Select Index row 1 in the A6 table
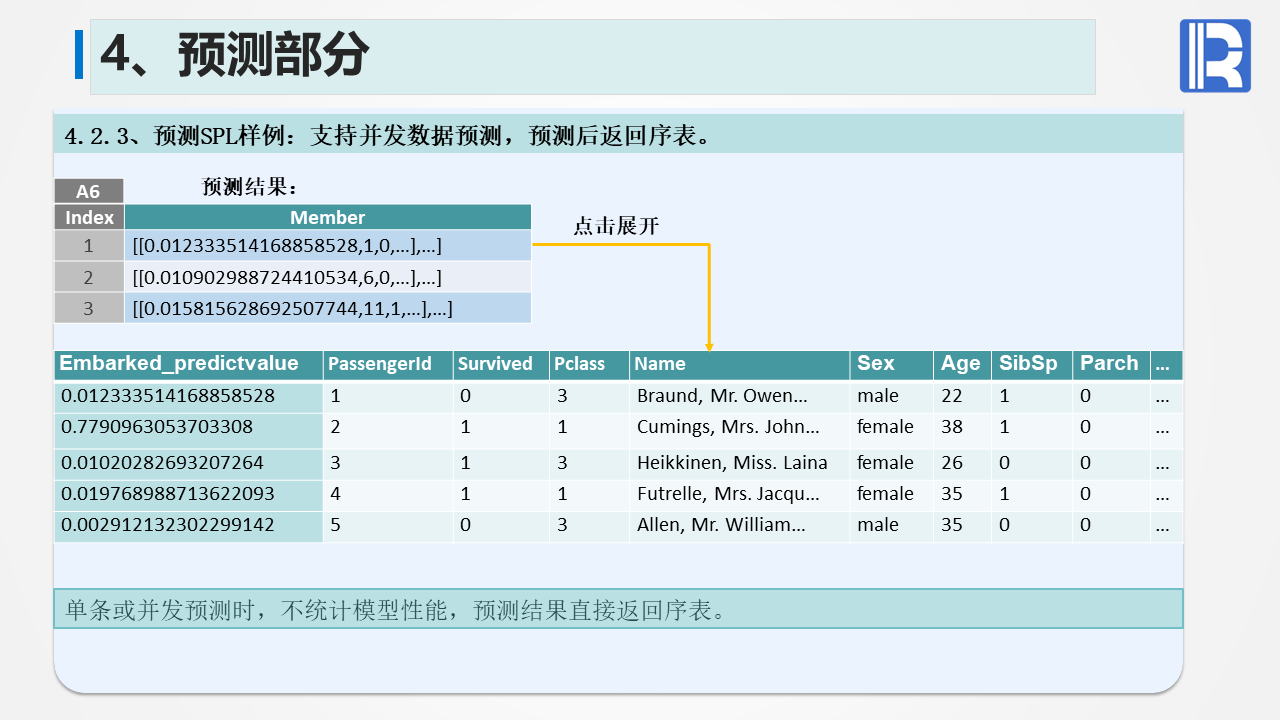 click(x=88, y=246)
